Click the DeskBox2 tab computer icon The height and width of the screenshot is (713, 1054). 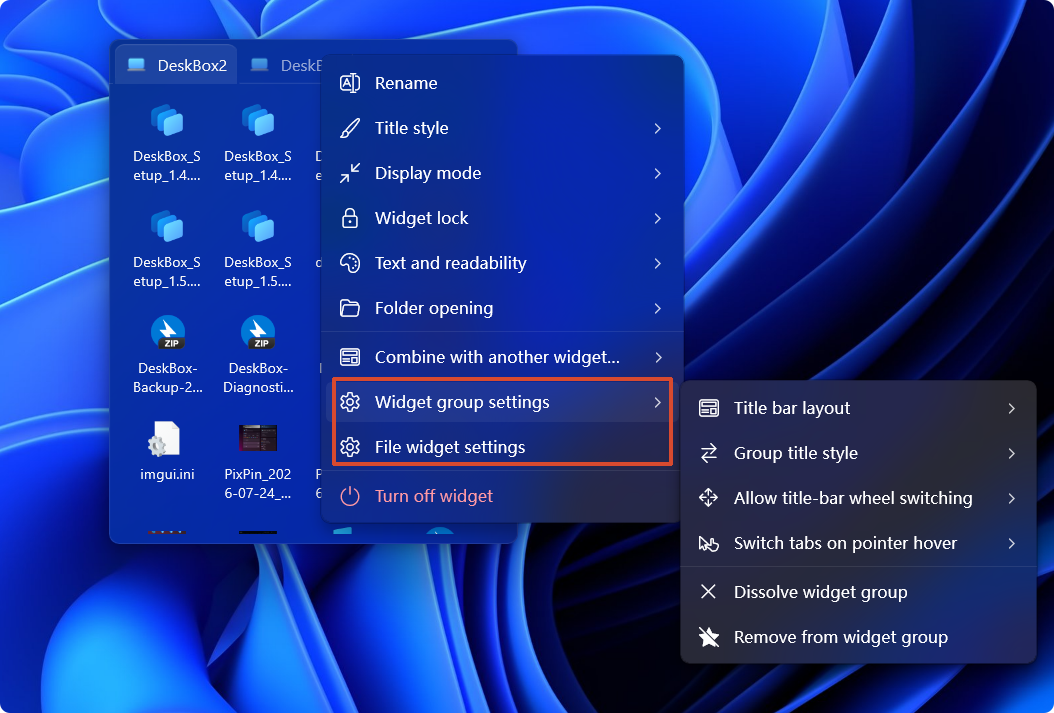coord(136,65)
